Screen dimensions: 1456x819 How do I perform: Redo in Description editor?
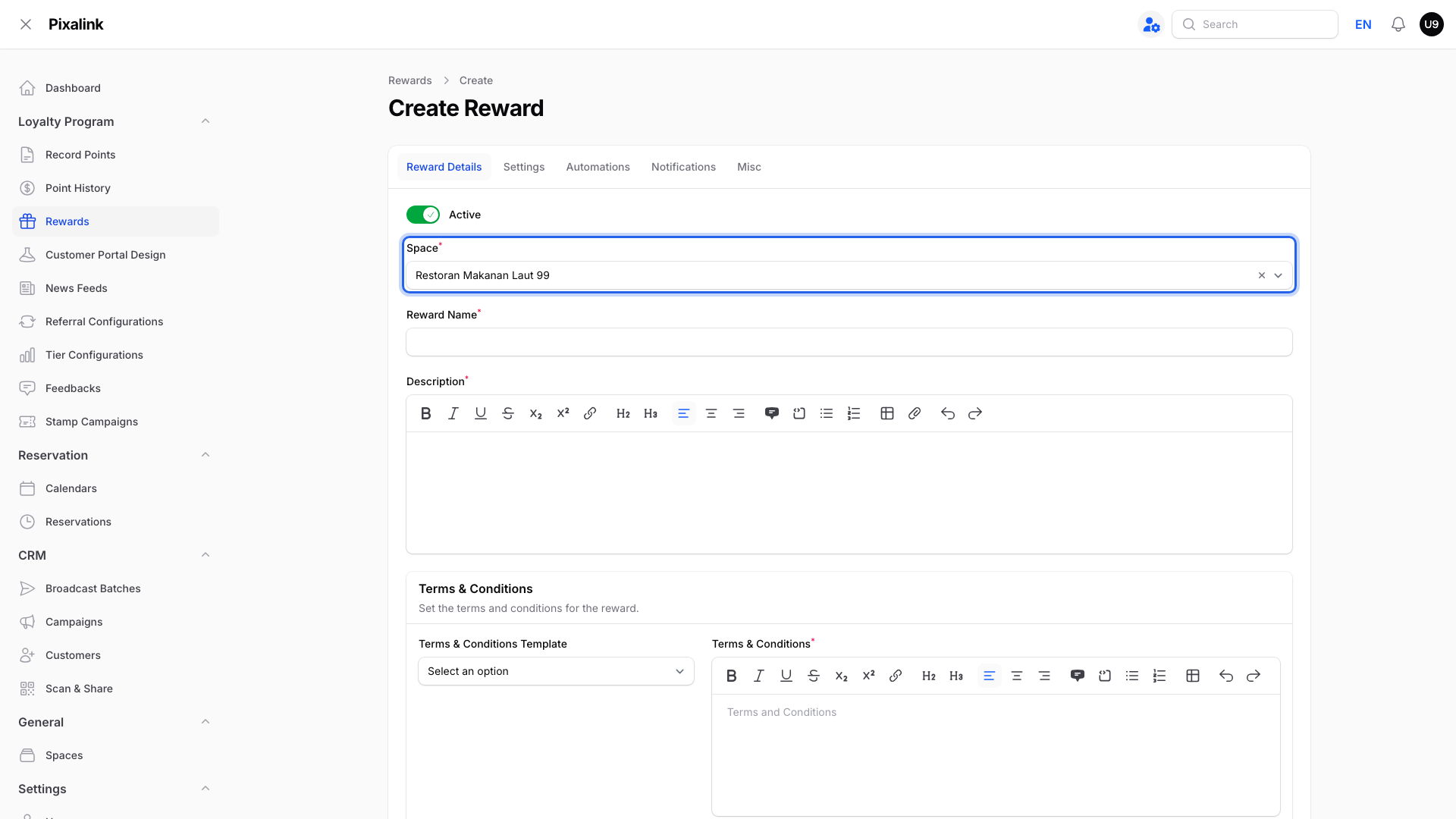point(975,413)
